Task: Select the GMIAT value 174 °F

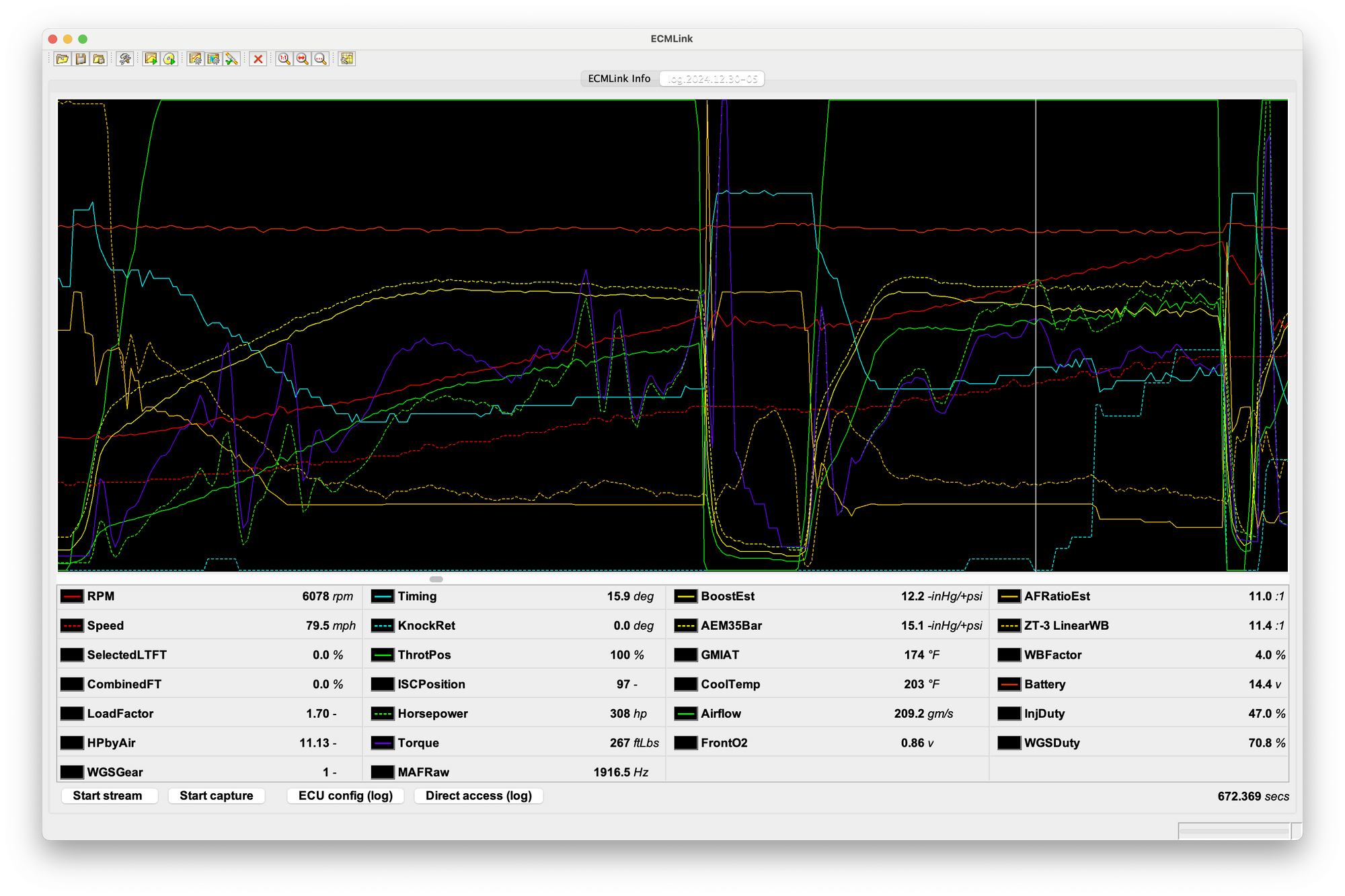Action: [x=921, y=655]
